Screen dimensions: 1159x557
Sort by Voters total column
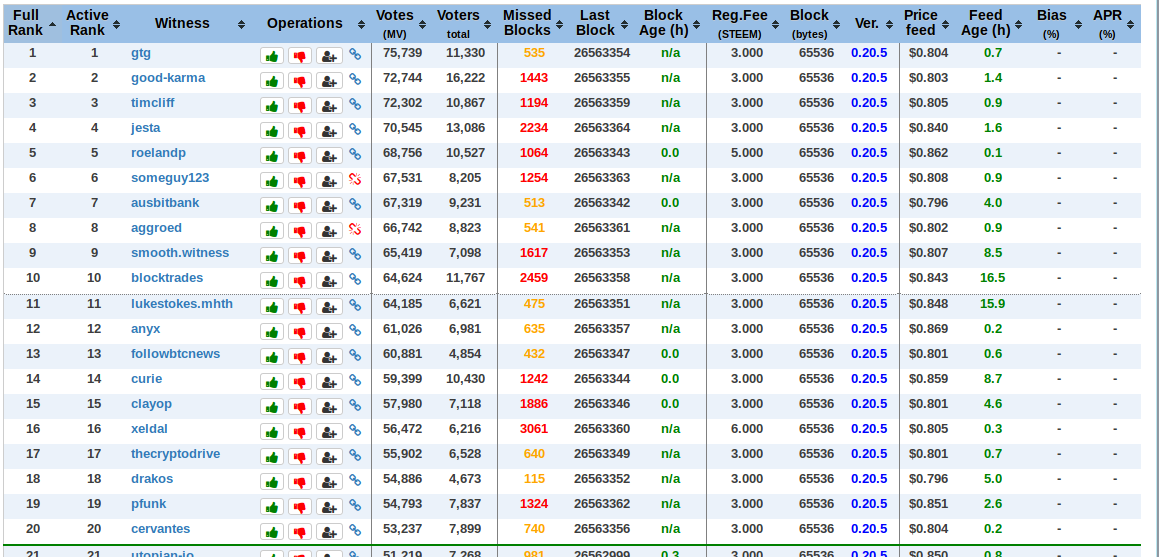462,23
